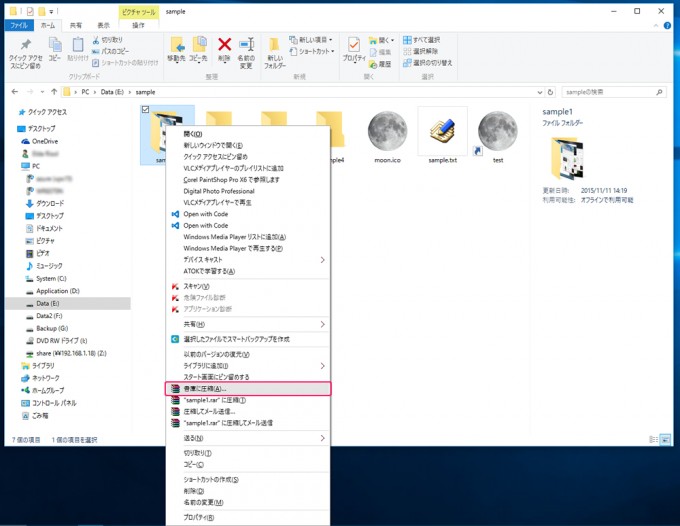Open OneDrive in the navigation pane

click(40, 141)
